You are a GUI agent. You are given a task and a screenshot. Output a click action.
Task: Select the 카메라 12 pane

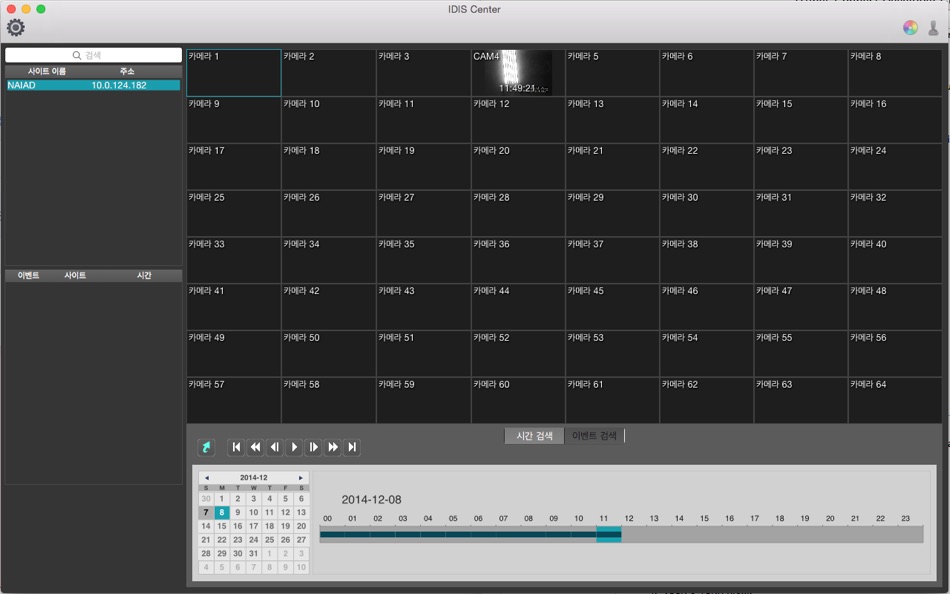click(x=518, y=120)
